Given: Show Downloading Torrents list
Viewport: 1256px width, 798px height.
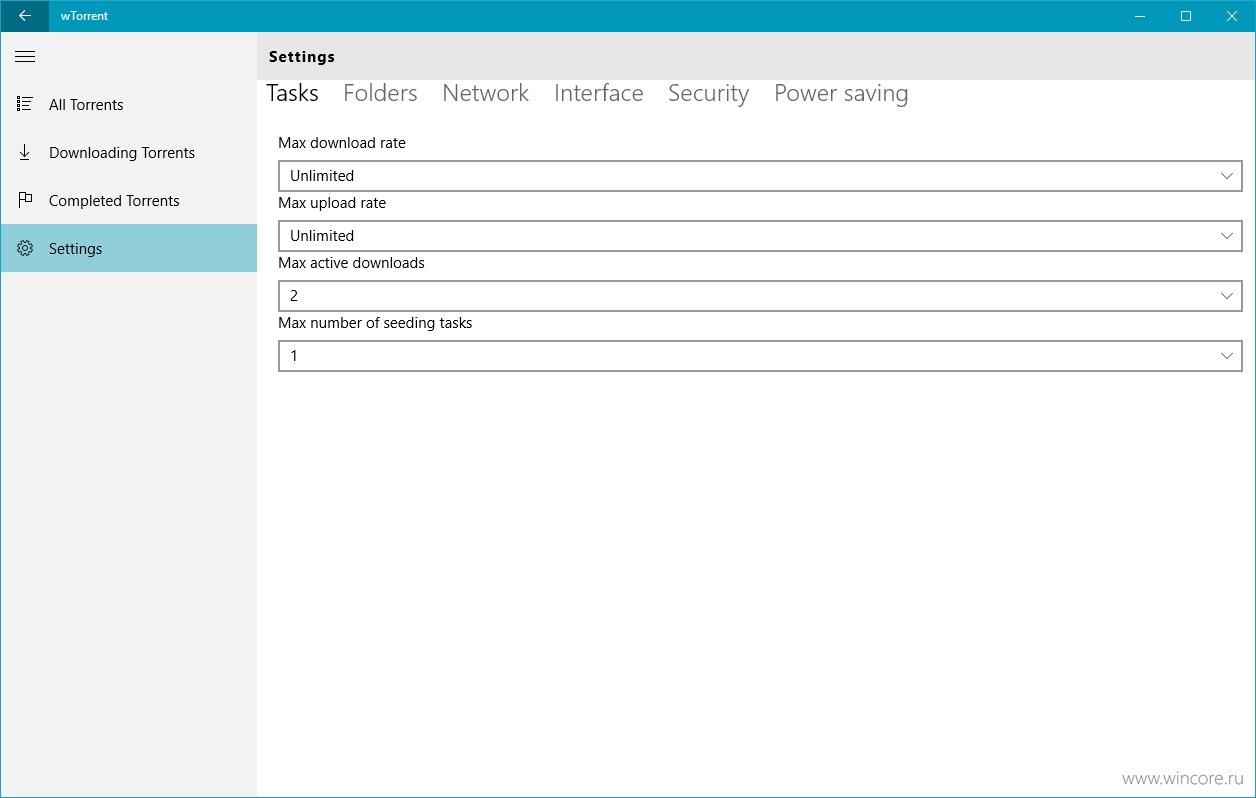Looking at the screenshot, I should (x=129, y=152).
